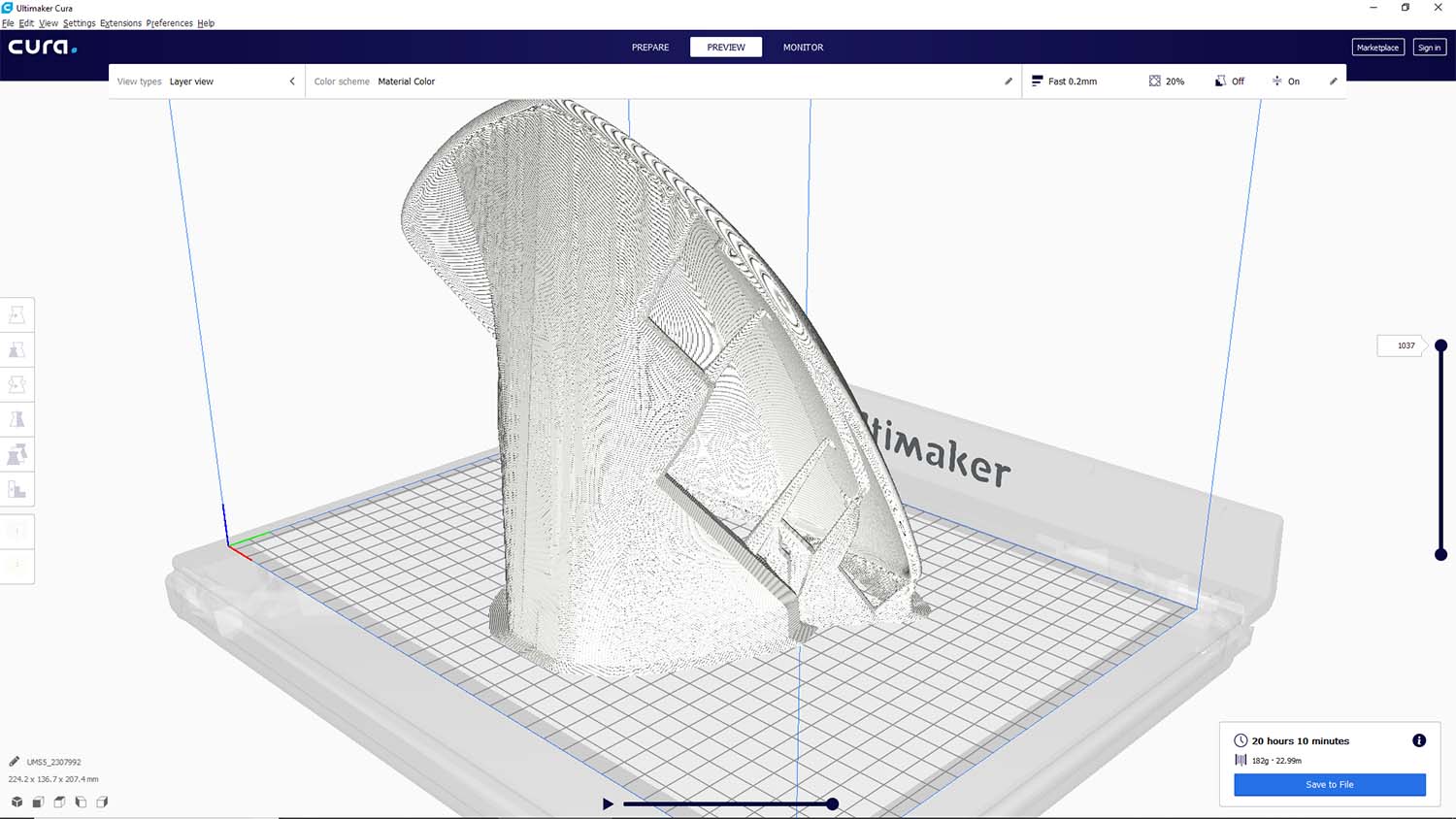Toggle the support Off setting

[x=1229, y=82]
